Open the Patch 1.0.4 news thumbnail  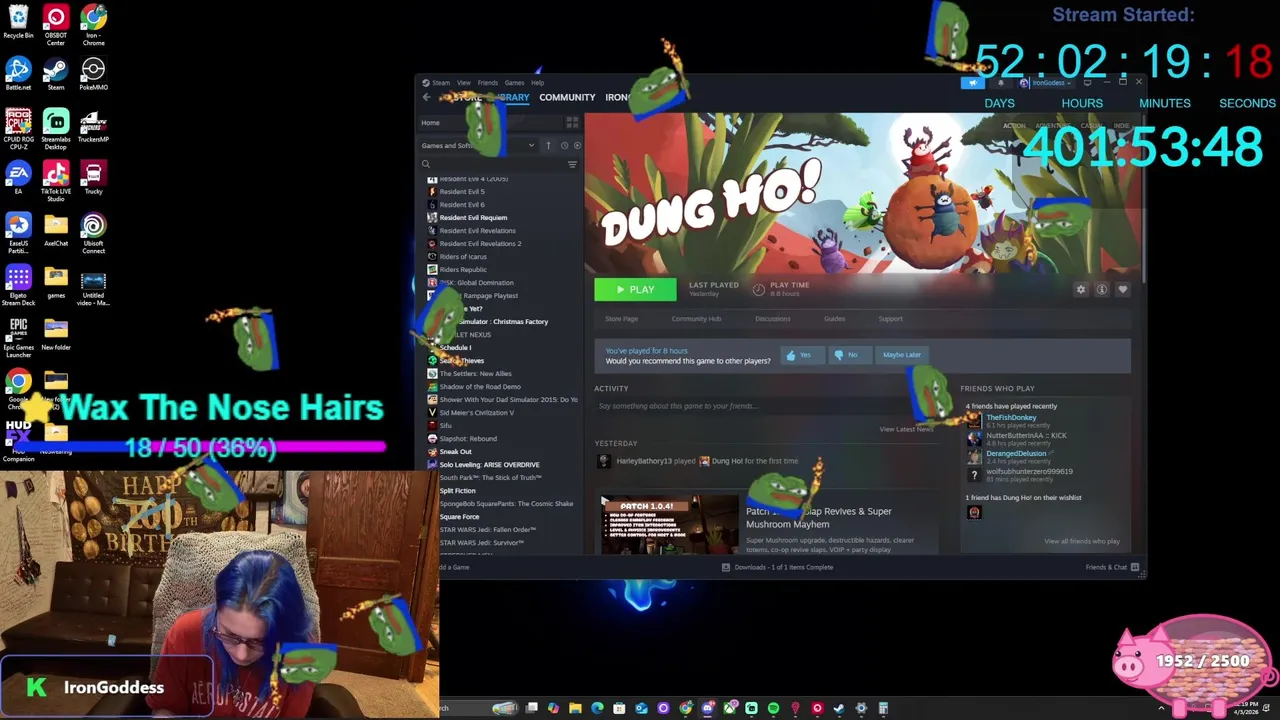pyautogui.click(x=669, y=525)
